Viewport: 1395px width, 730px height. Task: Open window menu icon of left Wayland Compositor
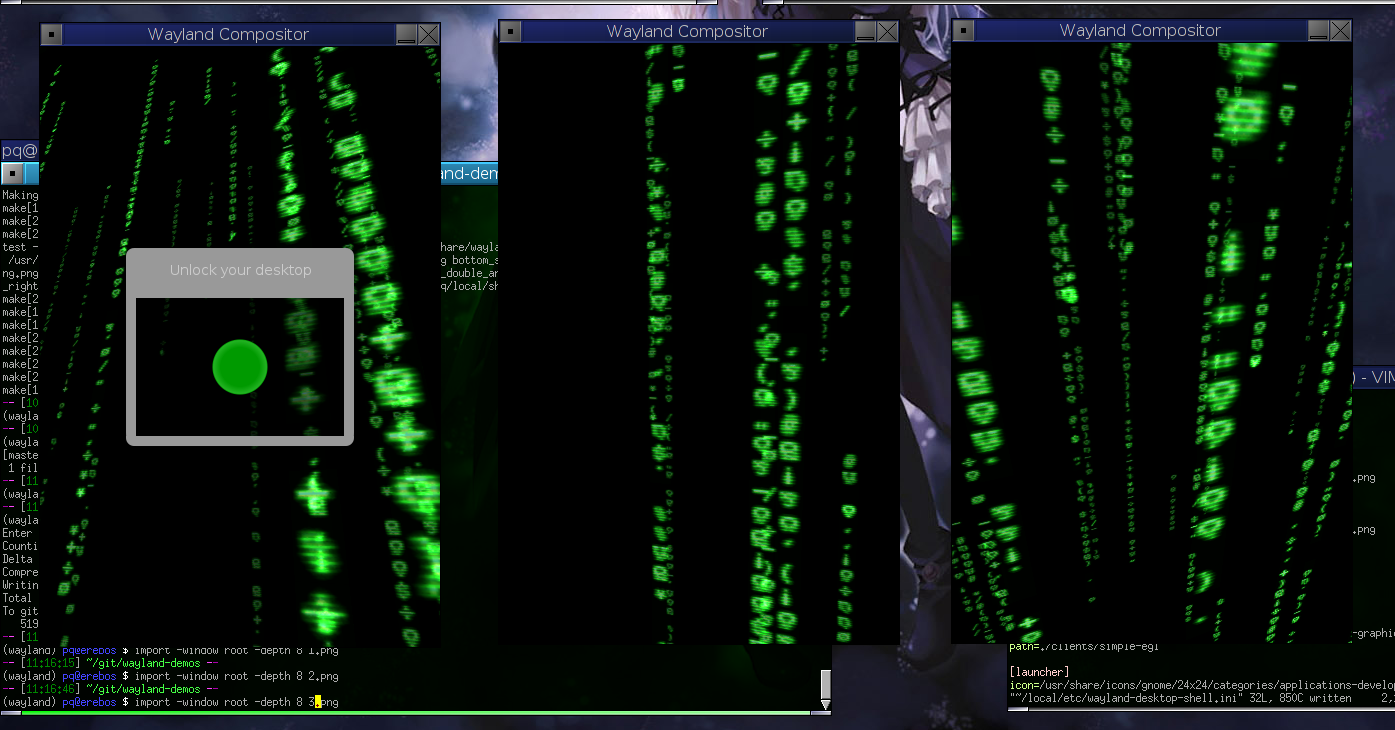click(x=51, y=35)
